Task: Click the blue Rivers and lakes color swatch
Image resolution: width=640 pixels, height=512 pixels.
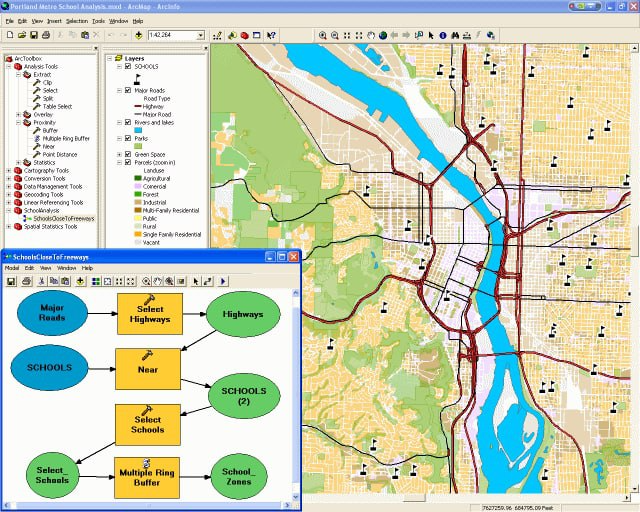Action: tap(138, 130)
